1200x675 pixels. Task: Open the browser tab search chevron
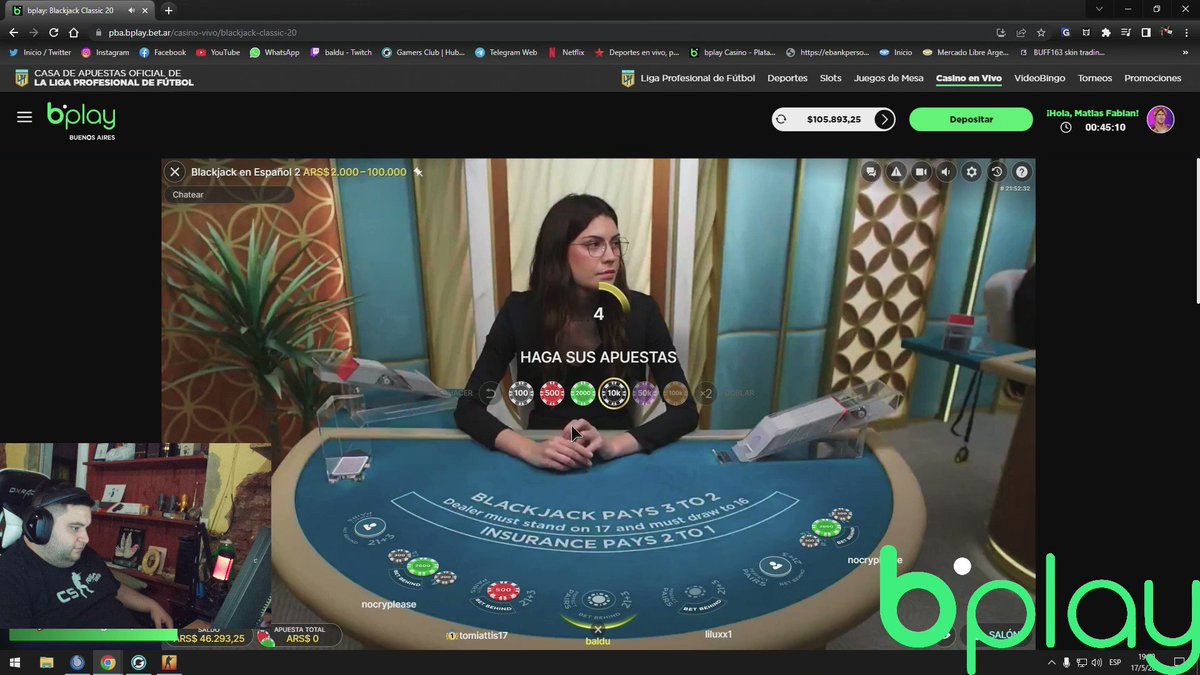[1100, 9]
